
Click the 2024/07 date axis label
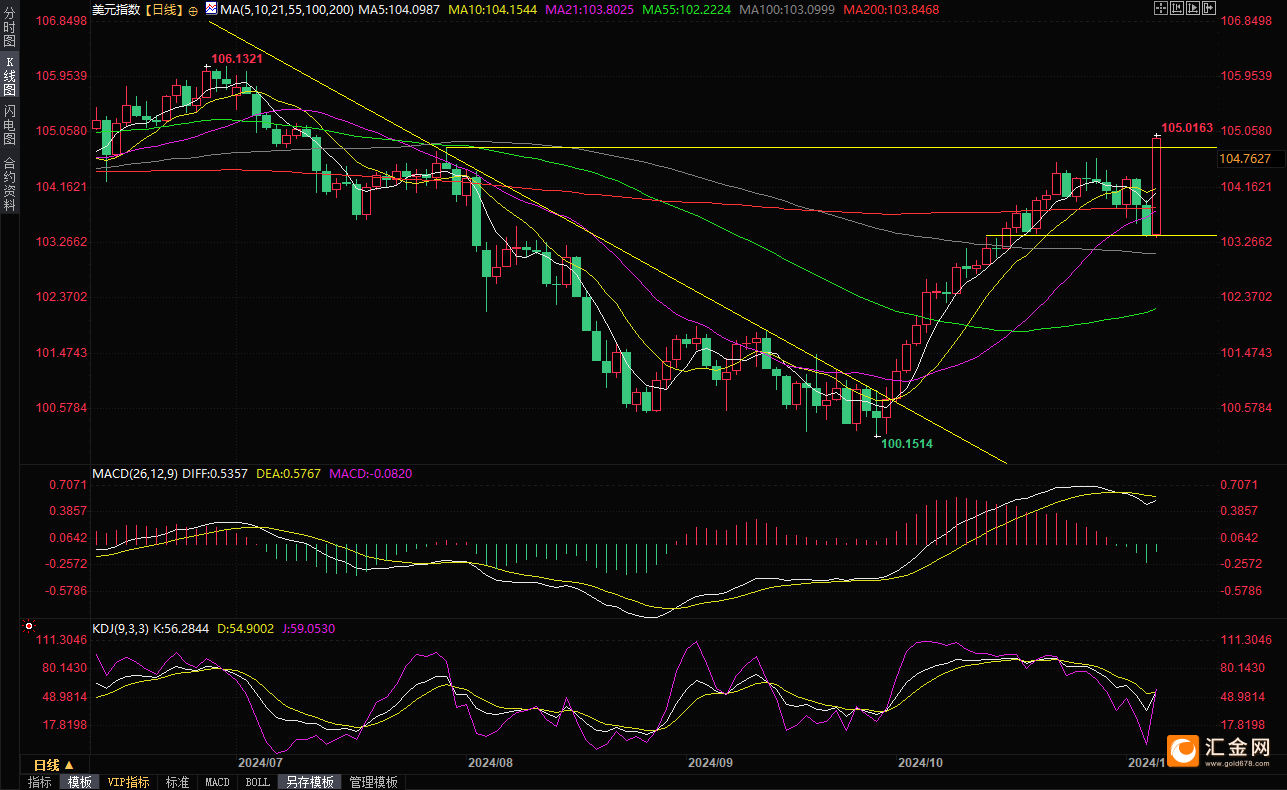point(263,762)
